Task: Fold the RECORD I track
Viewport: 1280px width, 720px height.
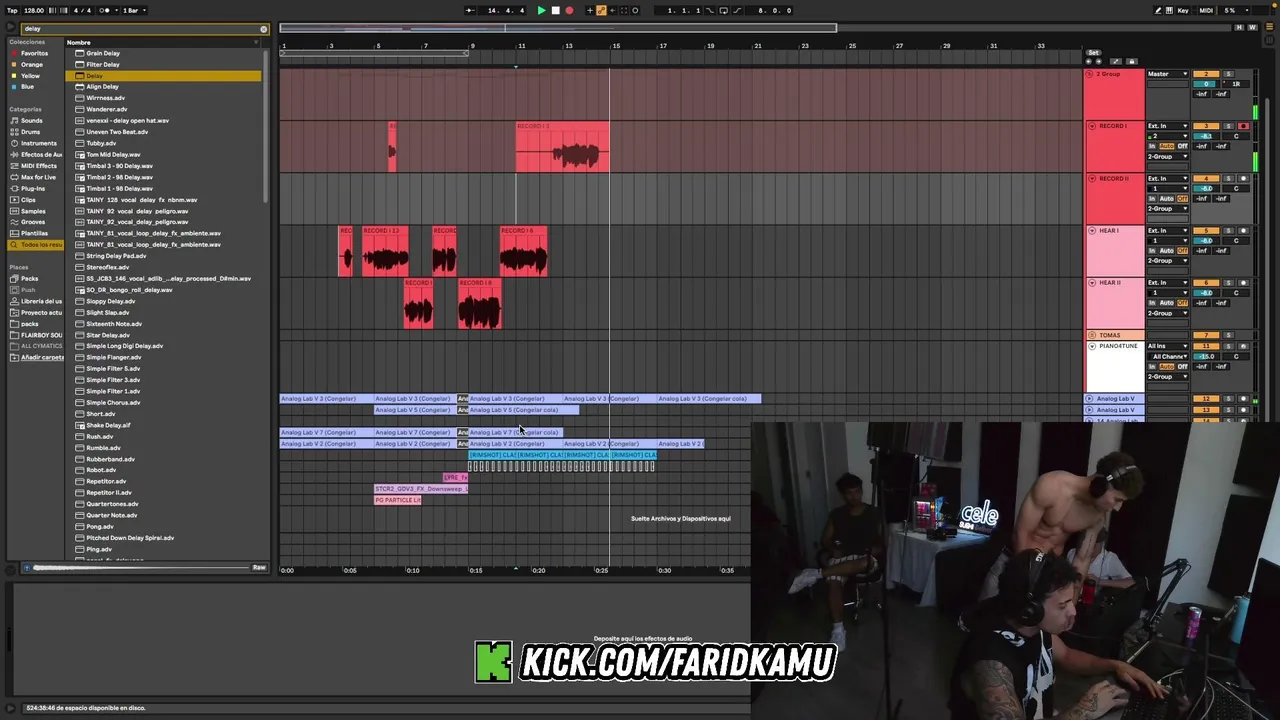Action: coord(1092,126)
